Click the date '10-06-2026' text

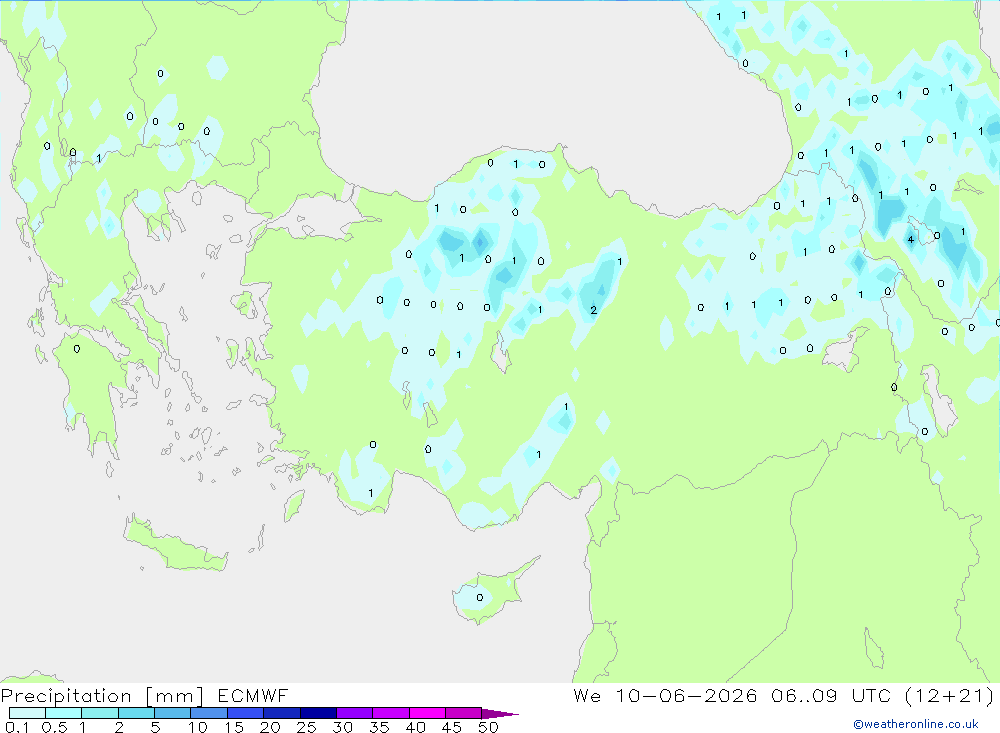pos(686,695)
